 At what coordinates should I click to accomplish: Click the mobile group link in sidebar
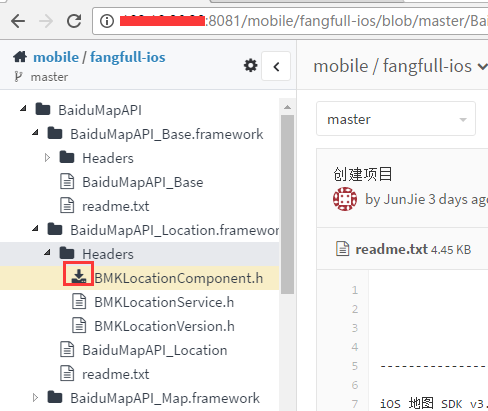56,57
